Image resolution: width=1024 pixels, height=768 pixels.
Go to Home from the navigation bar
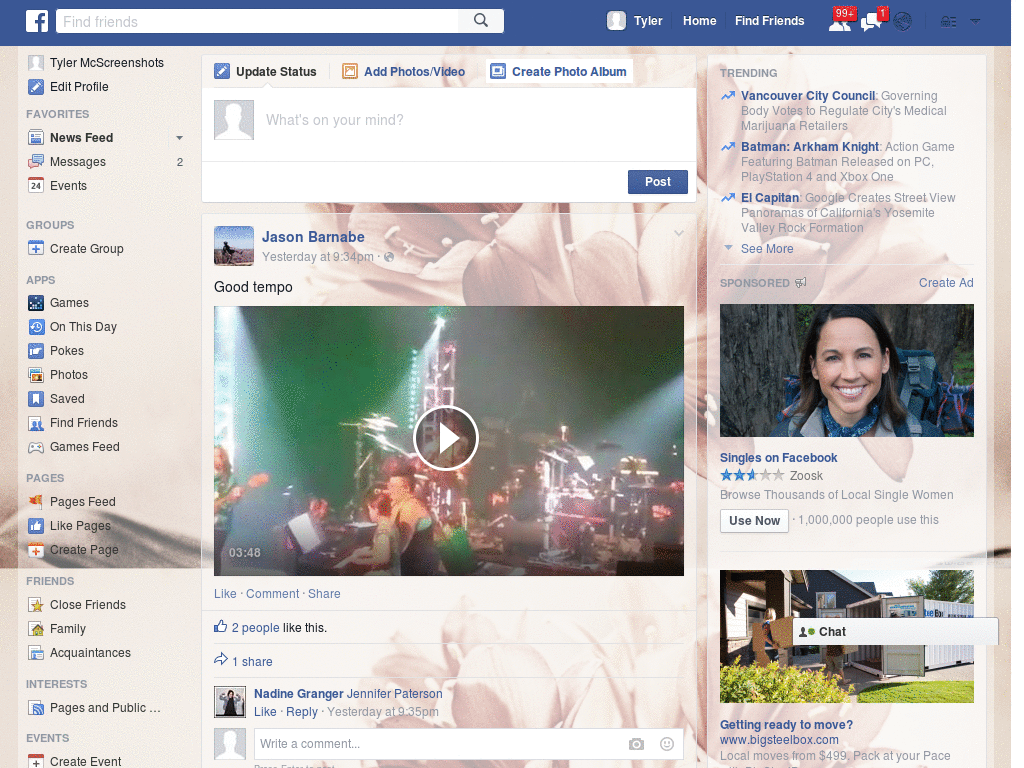point(699,20)
